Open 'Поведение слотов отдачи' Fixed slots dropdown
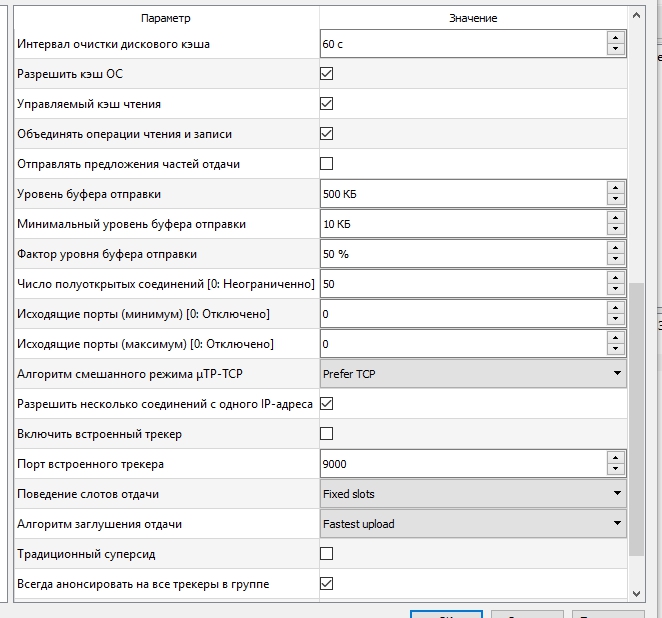 point(473,493)
